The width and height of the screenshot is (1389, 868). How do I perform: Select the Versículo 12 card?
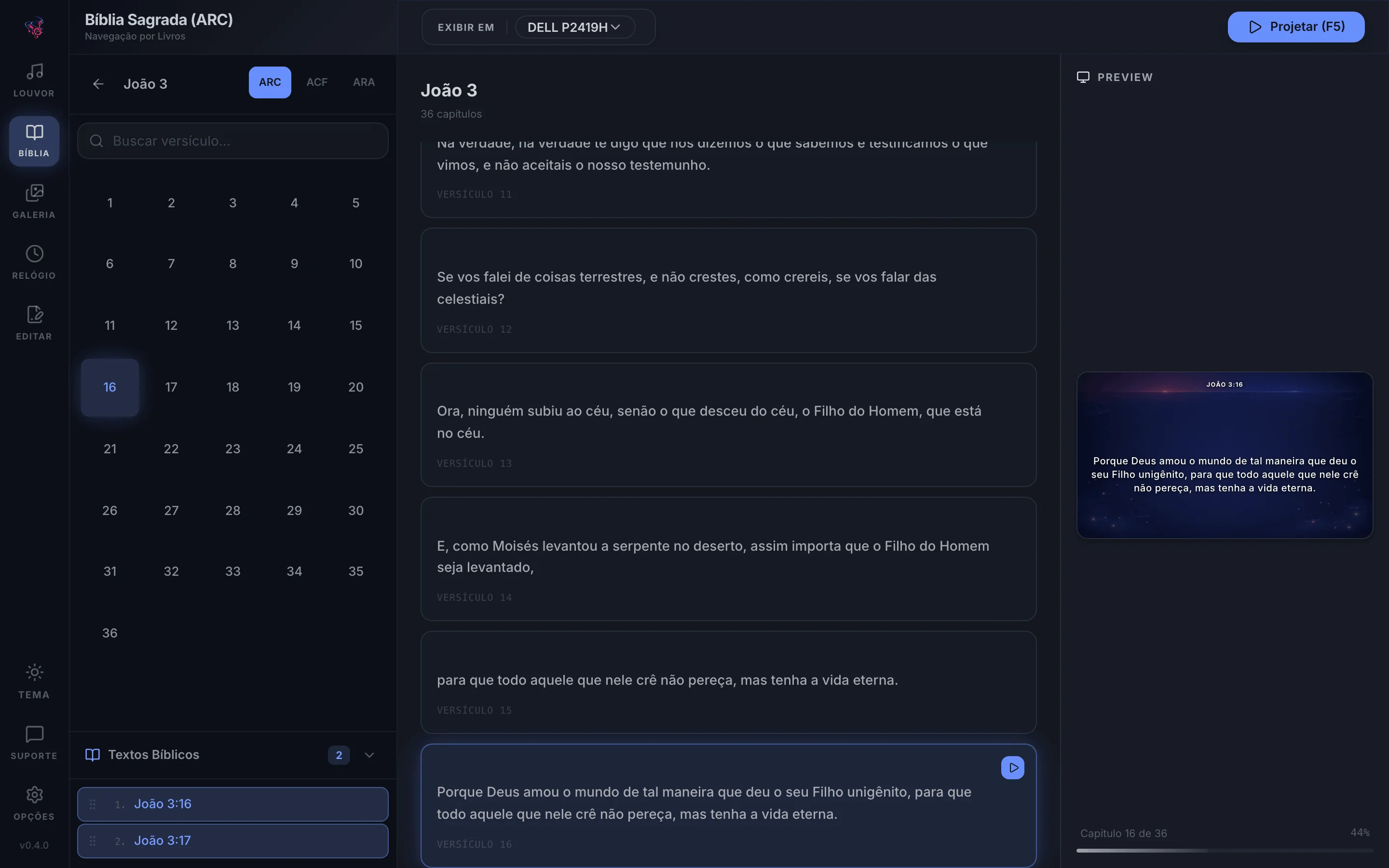tap(728, 290)
